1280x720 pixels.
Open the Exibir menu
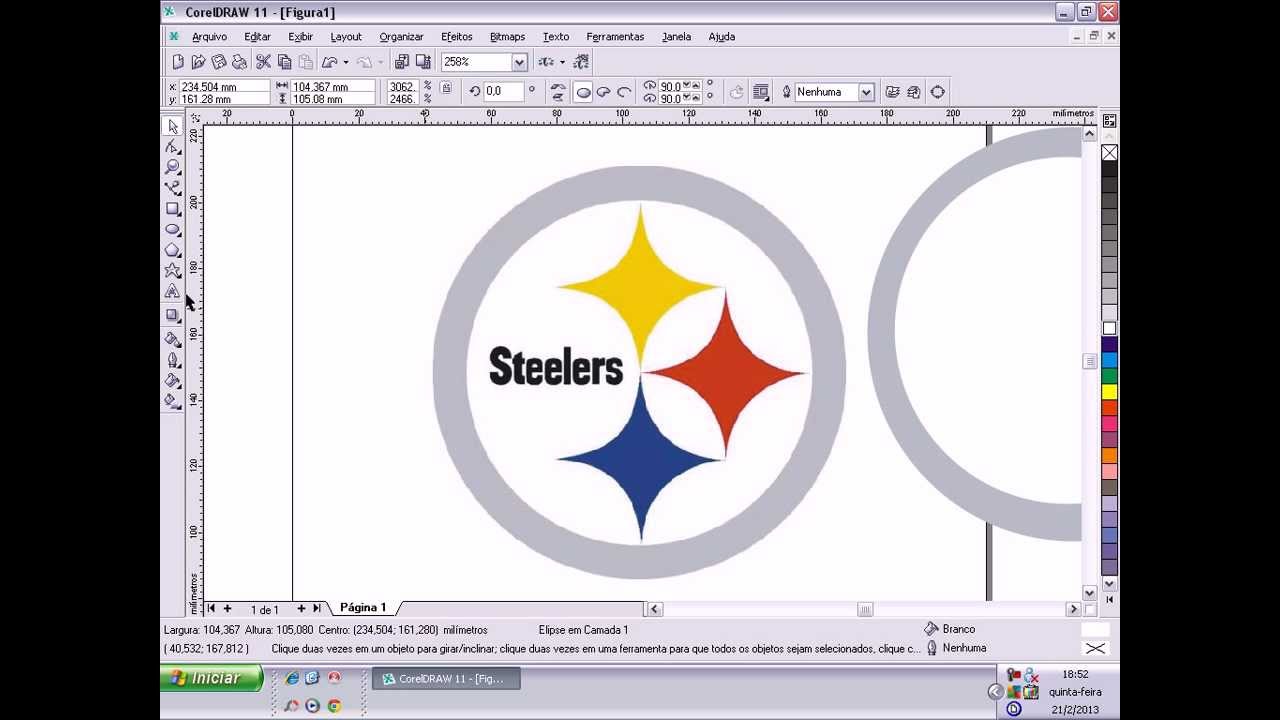(300, 37)
